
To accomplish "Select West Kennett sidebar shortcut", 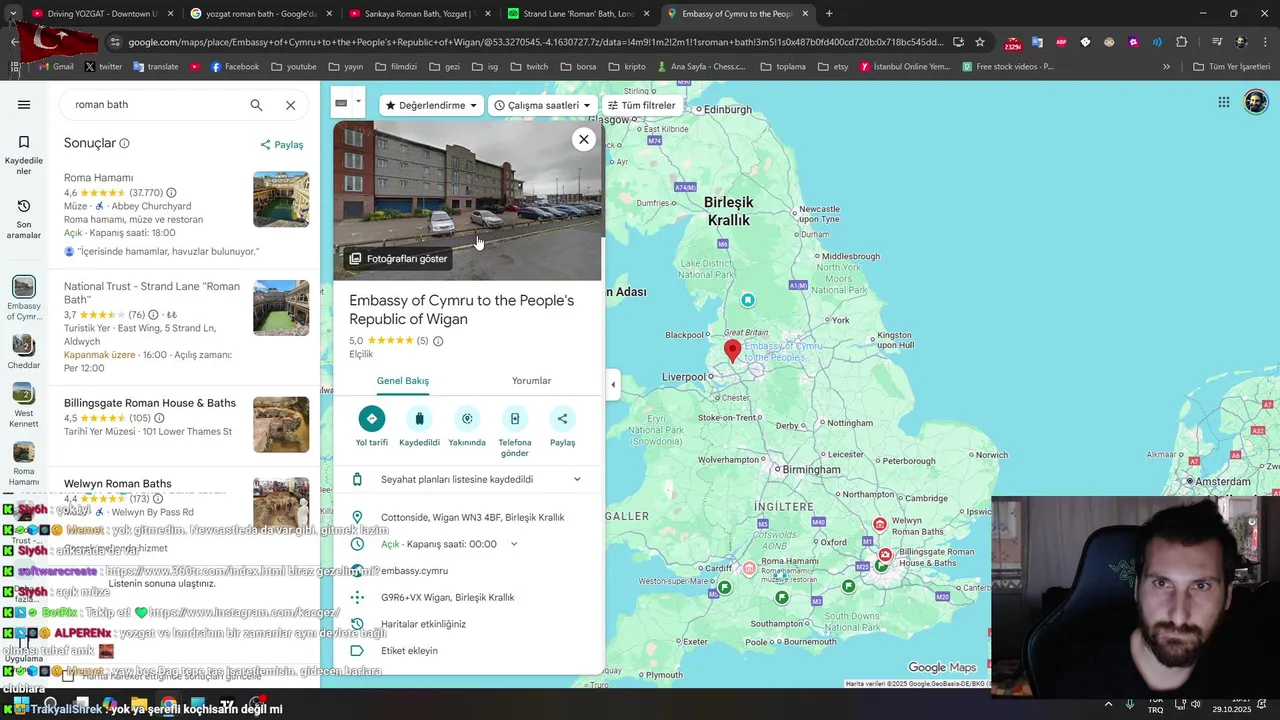I will (x=24, y=406).
